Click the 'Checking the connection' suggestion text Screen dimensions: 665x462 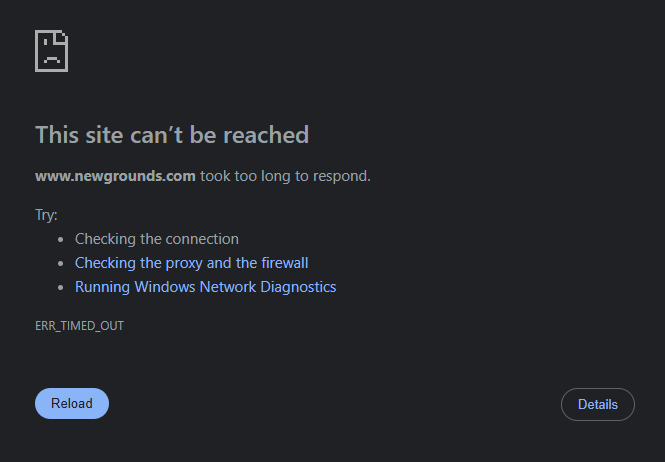156,239
